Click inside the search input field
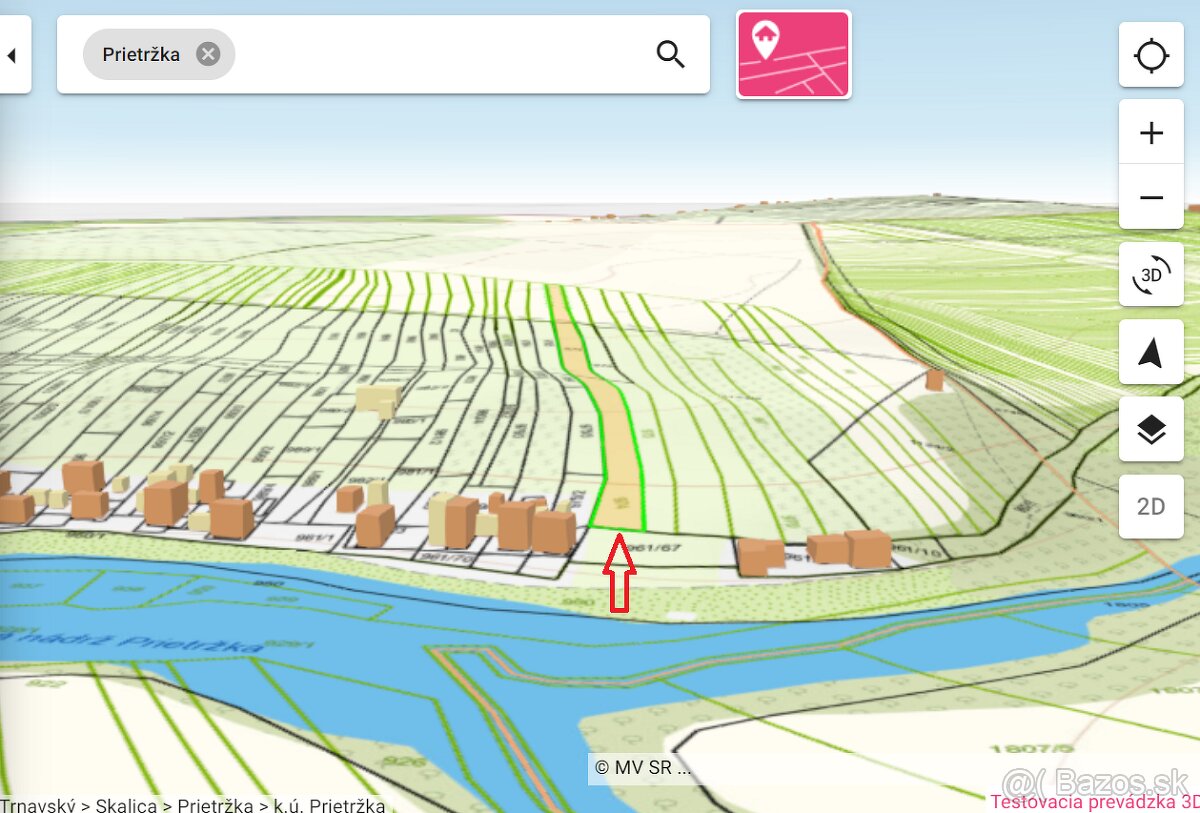 pyautogui.click(x=440, y=54)
